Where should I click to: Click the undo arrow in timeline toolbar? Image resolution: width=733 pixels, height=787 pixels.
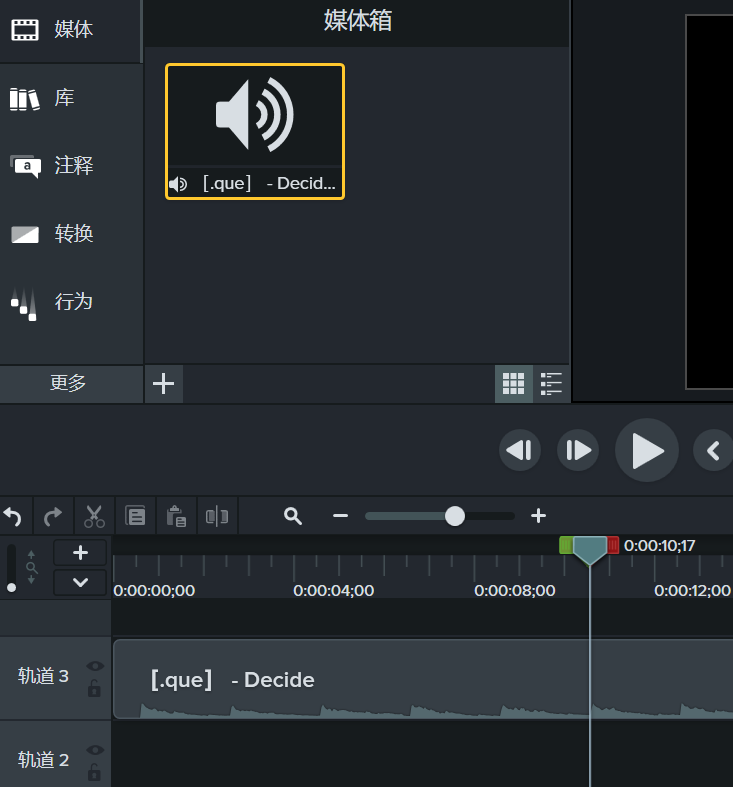coord(13,516)
